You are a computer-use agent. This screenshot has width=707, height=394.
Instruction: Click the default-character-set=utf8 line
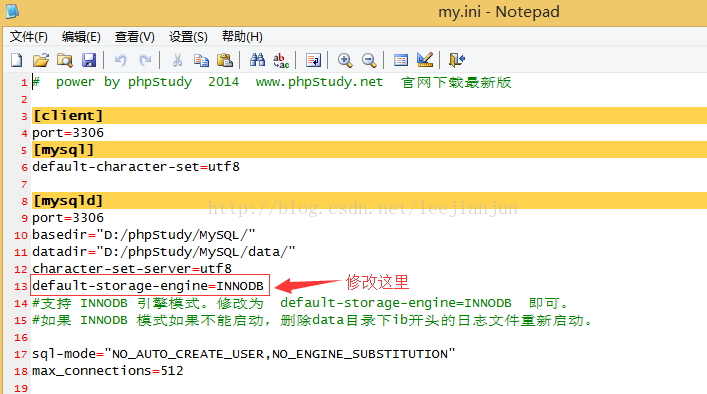136,167
